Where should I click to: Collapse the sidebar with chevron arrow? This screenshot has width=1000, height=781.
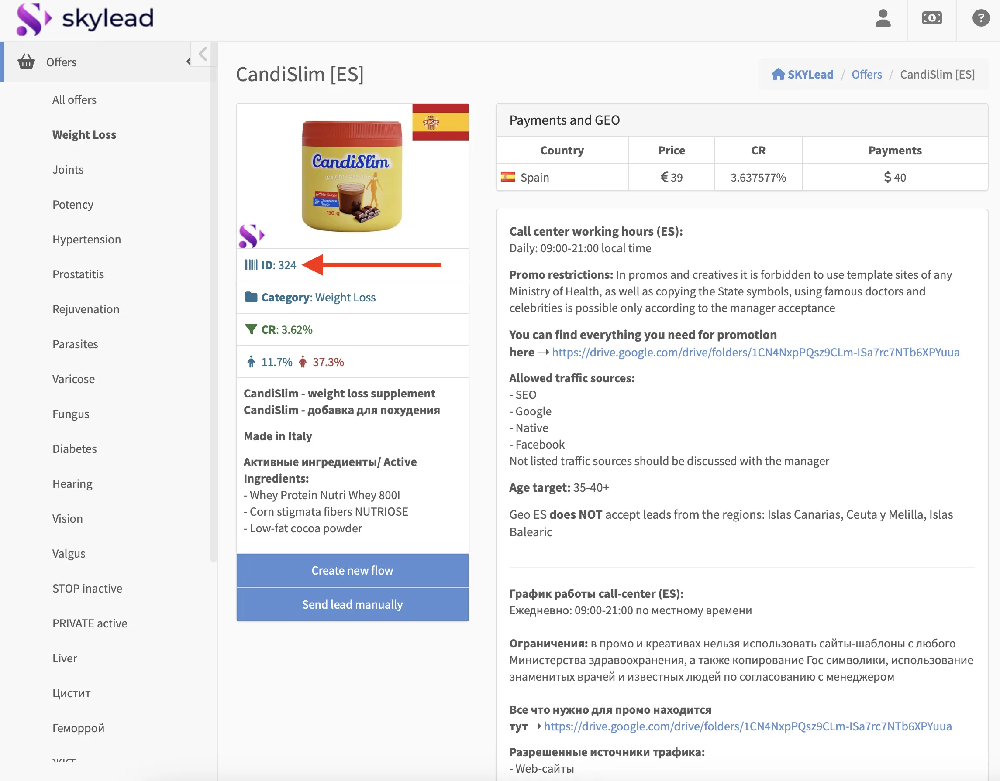click(203, 54)
